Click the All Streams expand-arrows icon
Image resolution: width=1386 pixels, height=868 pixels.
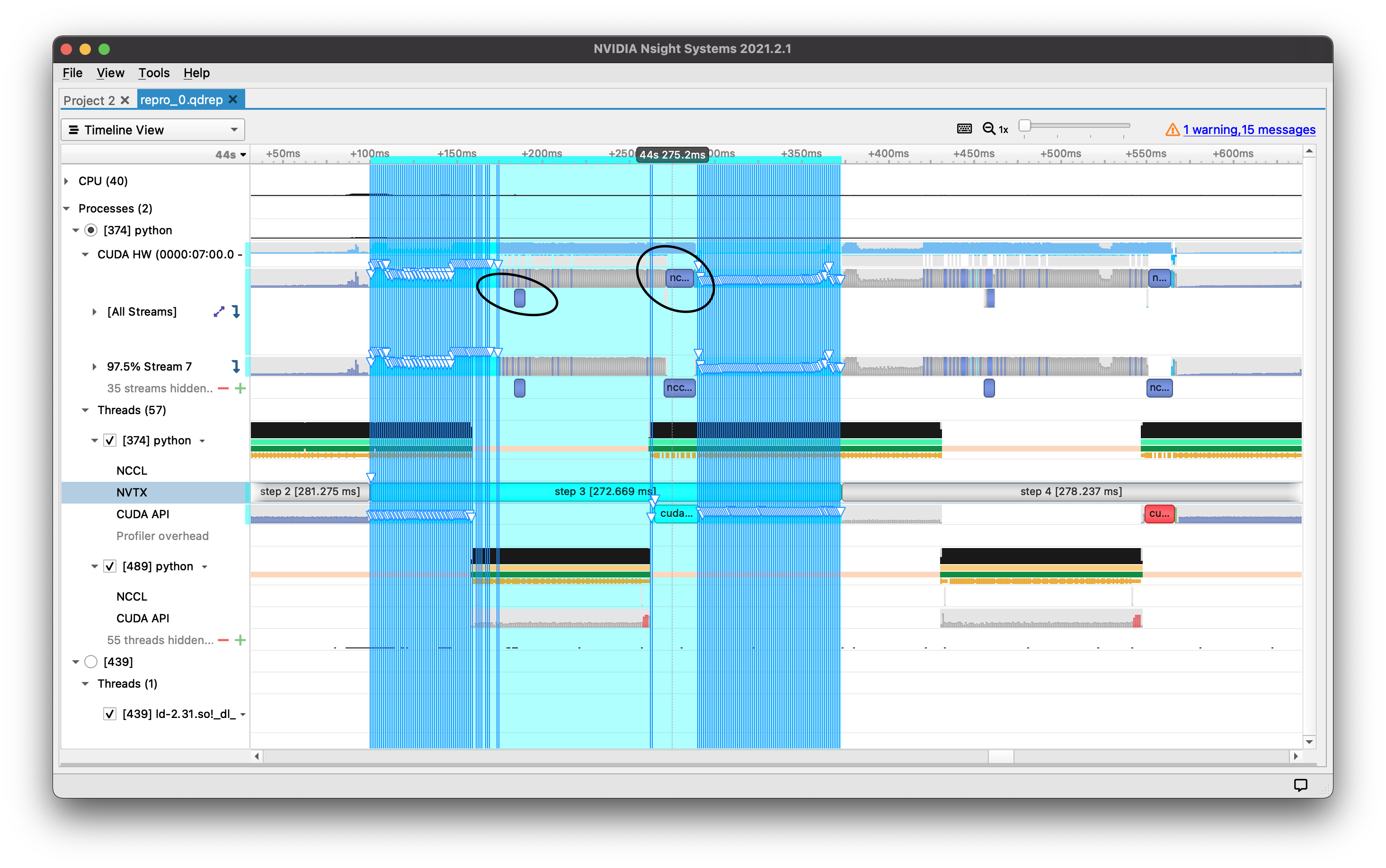(219, 312)
